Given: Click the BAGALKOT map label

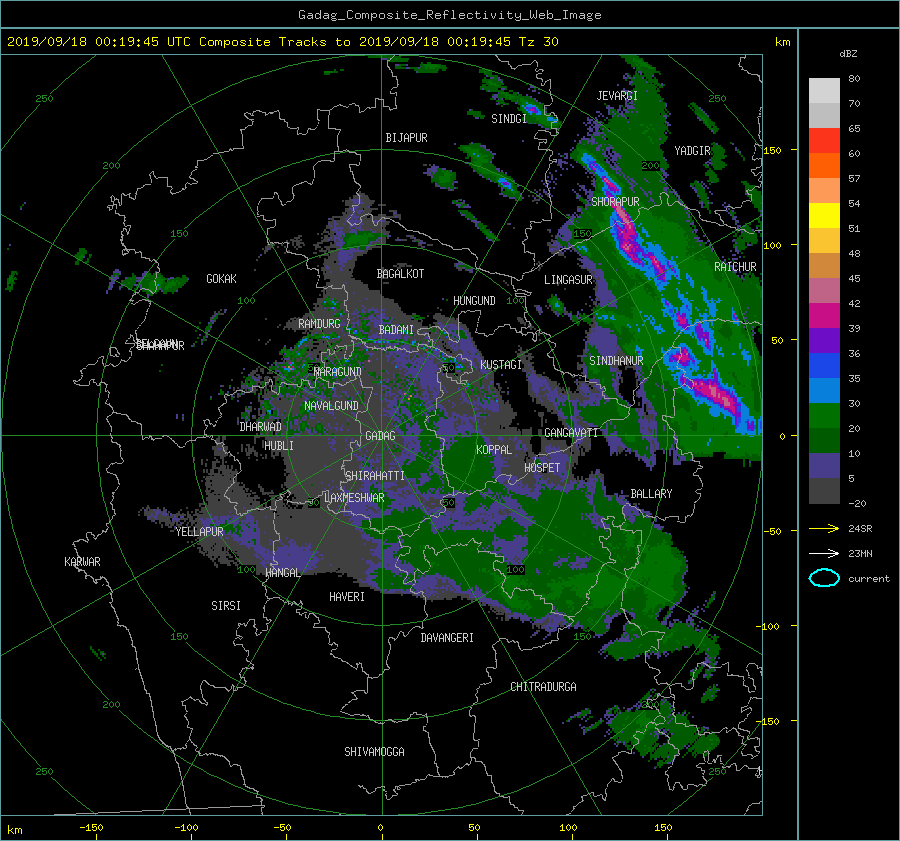Looking at the screenshot, I should pyautogui.click(x=400, y=274).
